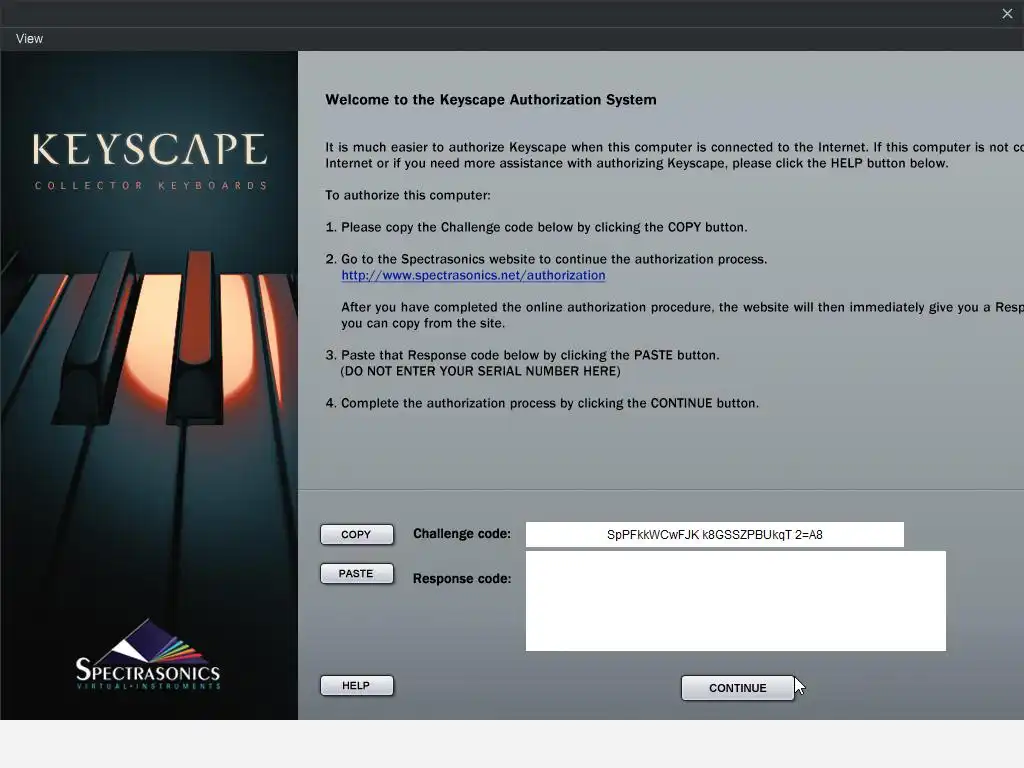Viewport: 1024px width, 768px height.
Task: Click the KEYSCAPE title logo
Action: point(150,149)
